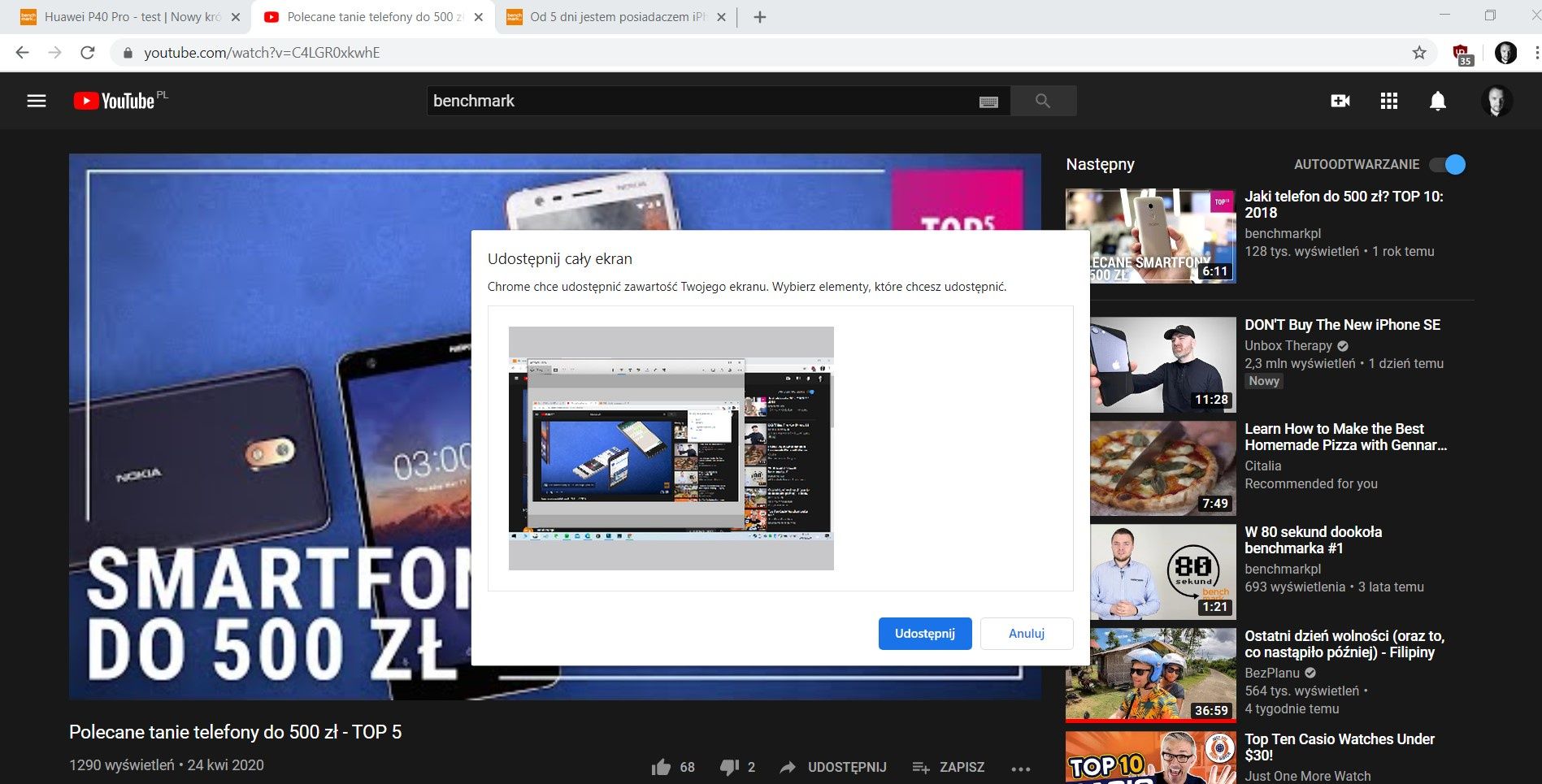Open title Ostatni dzień wolności Filipiny
This screenshot has height=784, width=1542.
pyautogui.click(x=1344, y=644)
